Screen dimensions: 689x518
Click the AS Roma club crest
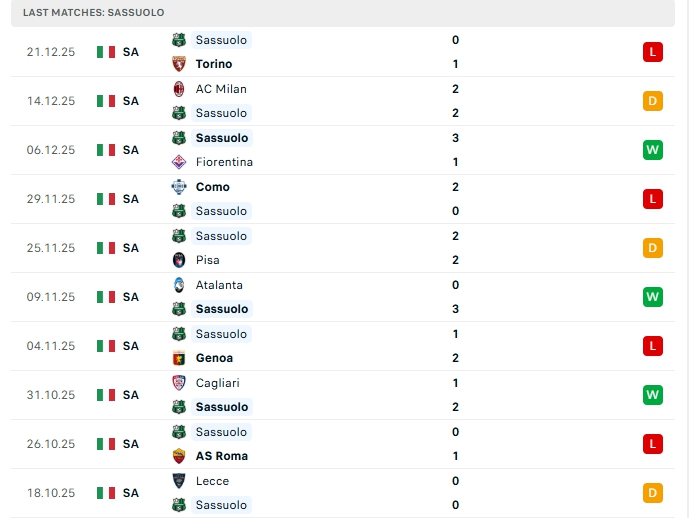pos(179,456)
